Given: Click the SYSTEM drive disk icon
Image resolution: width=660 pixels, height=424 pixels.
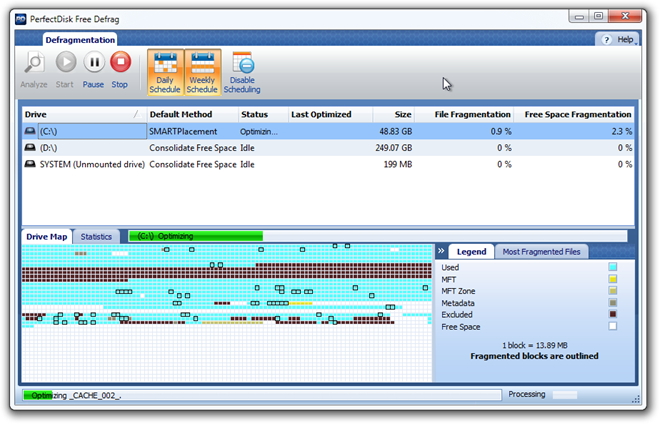Looking at the screenshot, I should (30, 164).
